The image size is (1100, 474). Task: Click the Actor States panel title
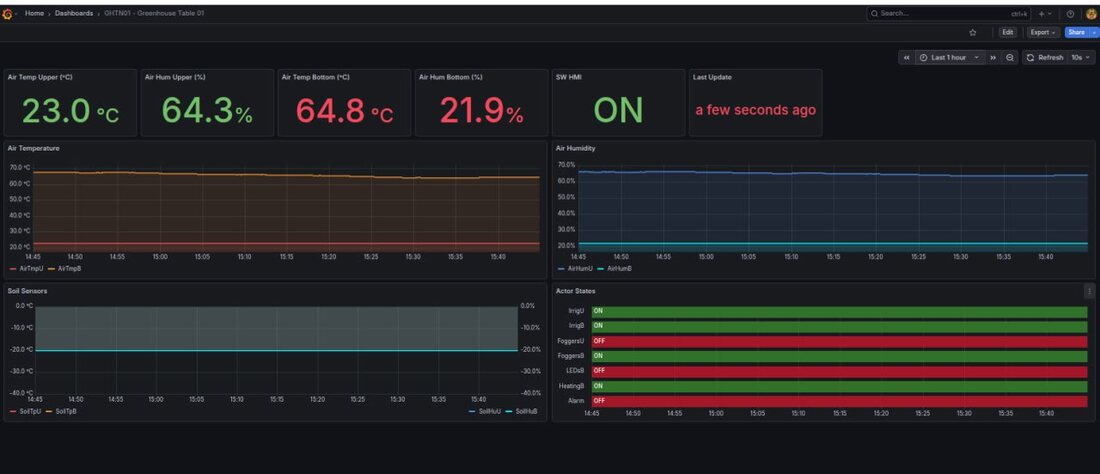(575, 291)
